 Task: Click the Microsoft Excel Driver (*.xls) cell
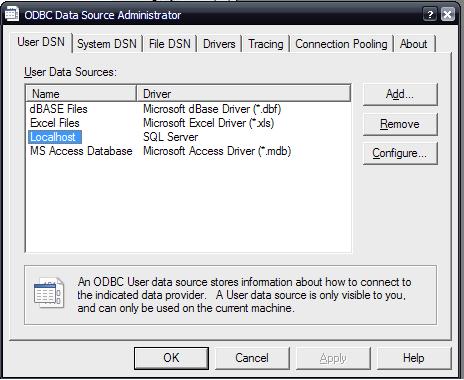click(x=209, y=123)
